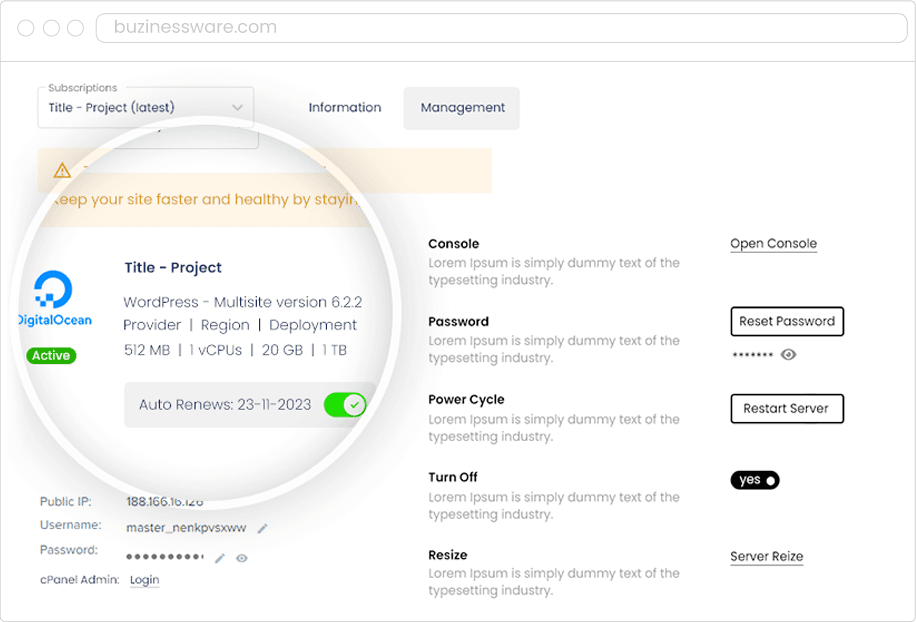Toggle the Auto Renews switch
The height and width of the screenshot is (622, 916).
[345, 405]
